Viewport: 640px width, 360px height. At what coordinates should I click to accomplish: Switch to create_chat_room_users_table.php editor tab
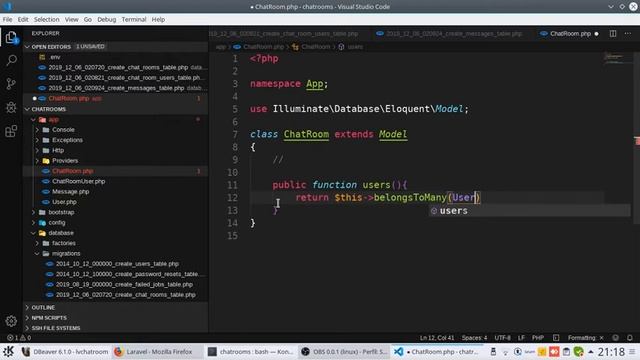click(x=285, y=33)
